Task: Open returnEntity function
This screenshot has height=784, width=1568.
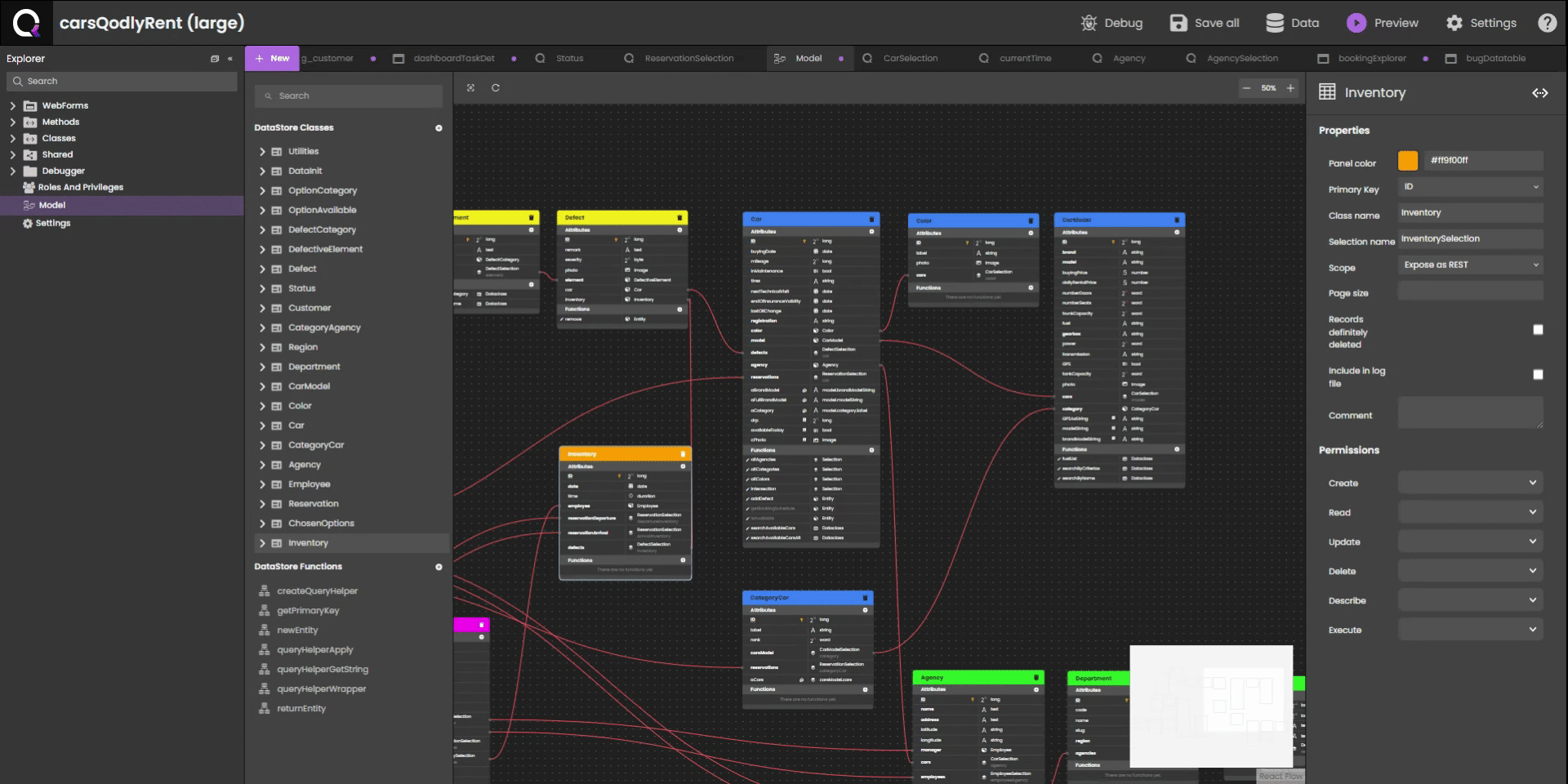Action: click(301, 708)
